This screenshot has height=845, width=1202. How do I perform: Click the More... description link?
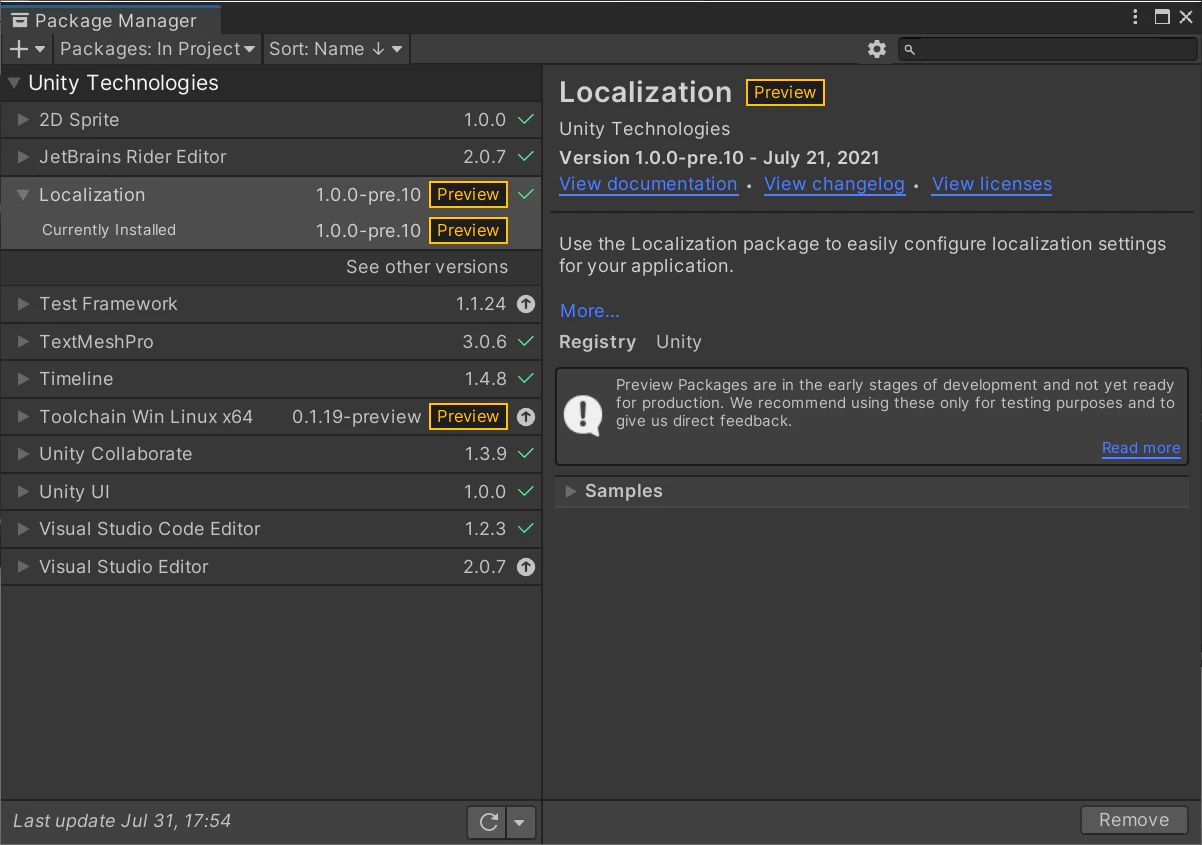[590, 311]
